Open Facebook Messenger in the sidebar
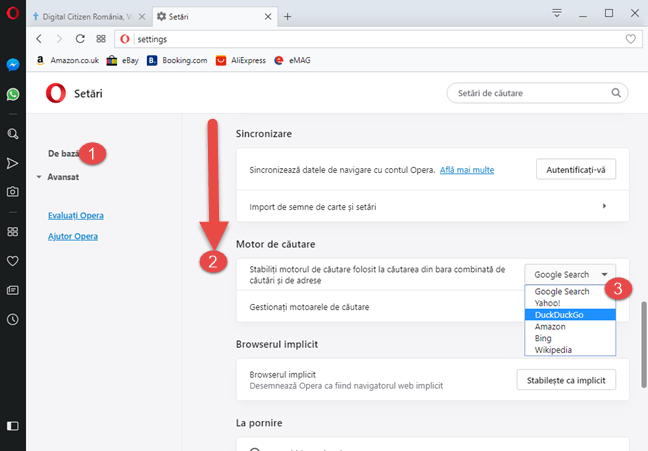 tap(13, 65)
